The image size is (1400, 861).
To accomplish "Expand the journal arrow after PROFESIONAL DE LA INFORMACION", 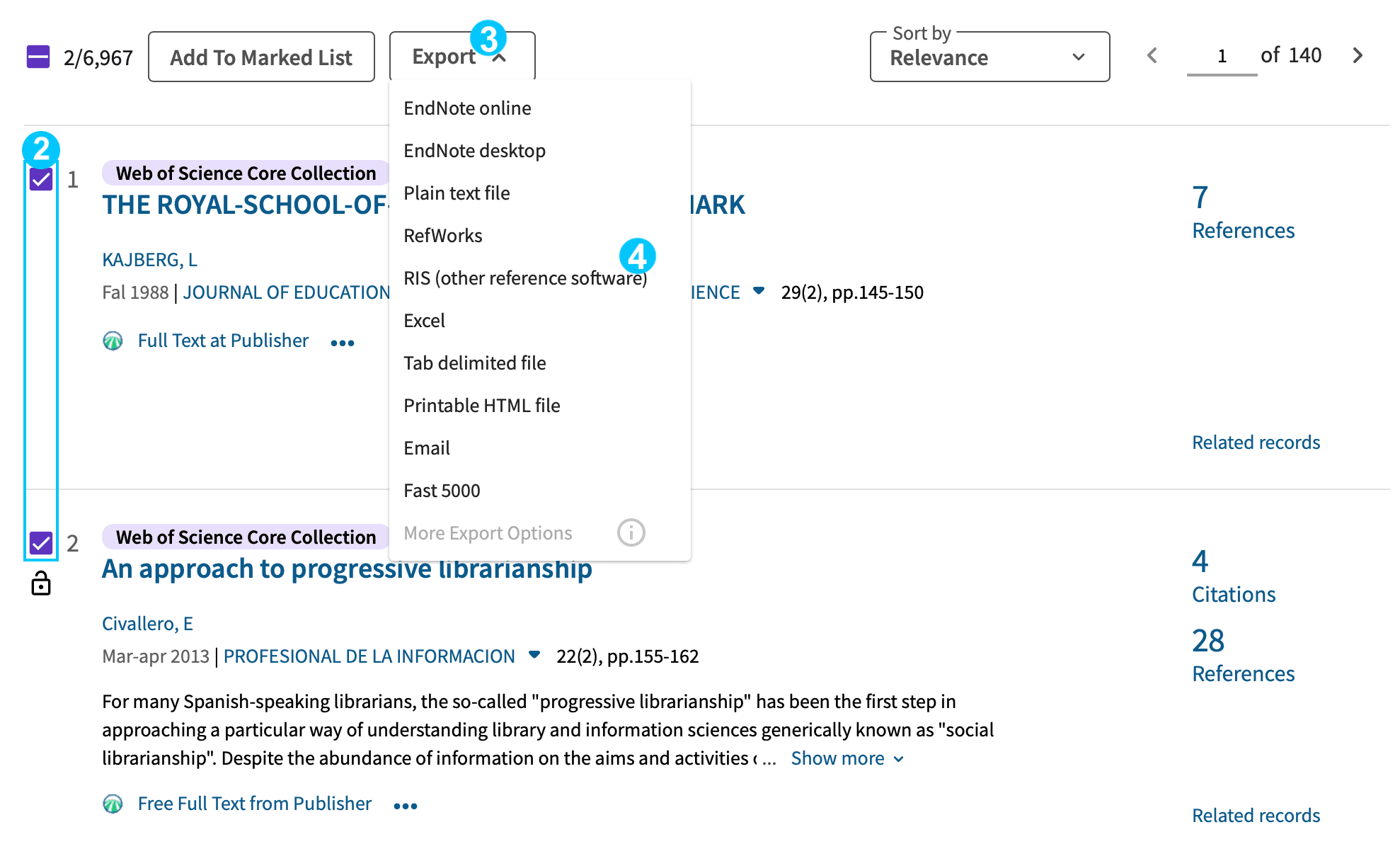I will point(534,655).
